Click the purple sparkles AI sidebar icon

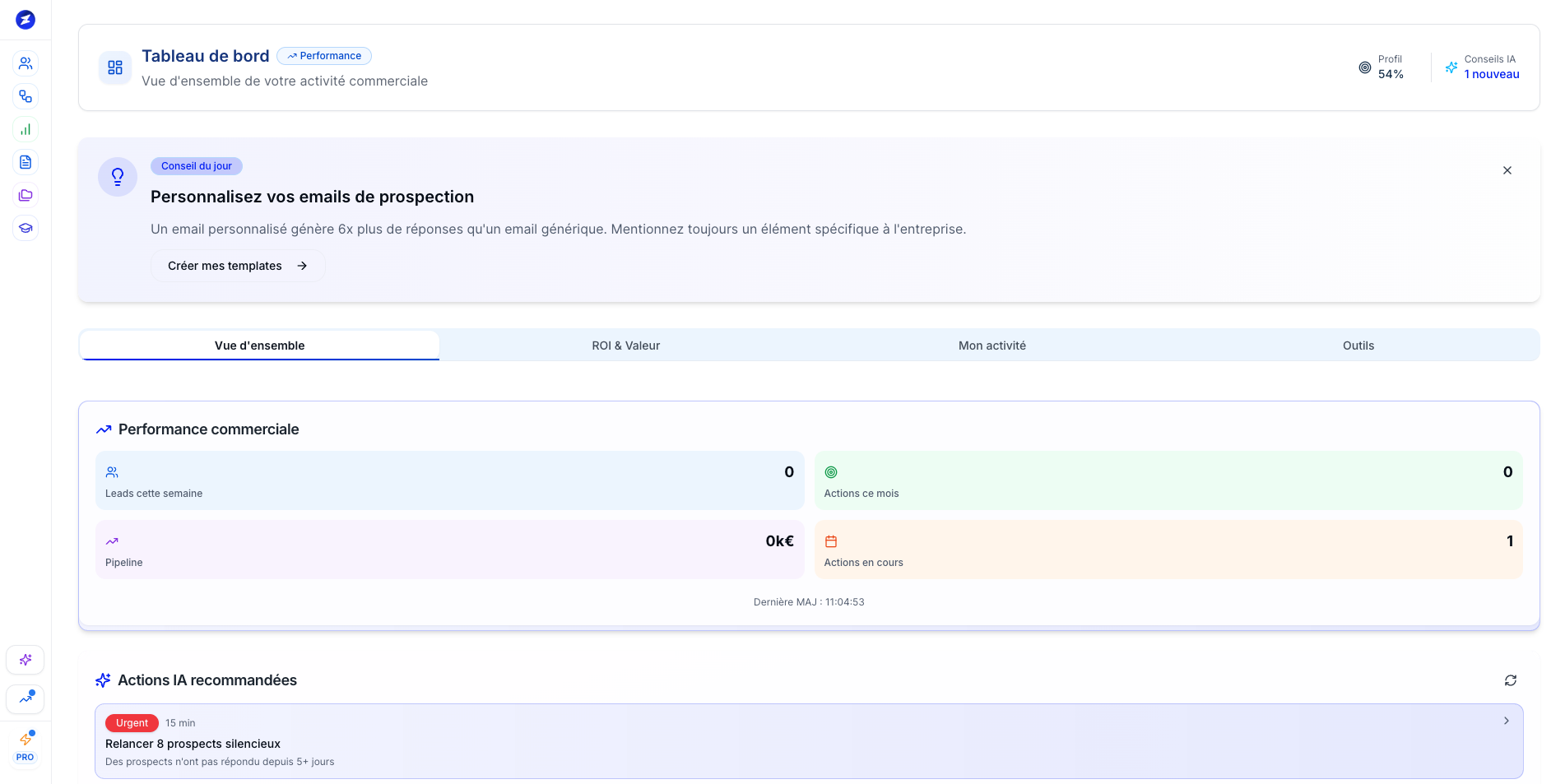pyautogui.click(x=26, y=660)
